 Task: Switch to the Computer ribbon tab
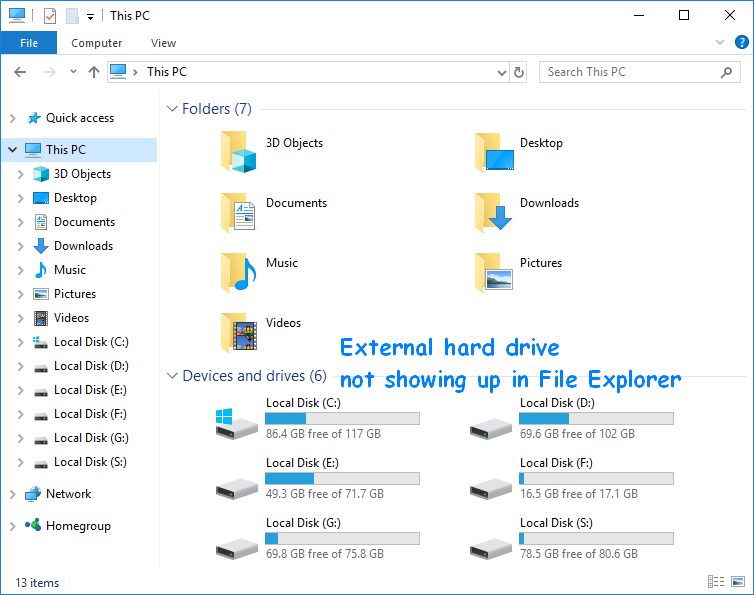97,43
